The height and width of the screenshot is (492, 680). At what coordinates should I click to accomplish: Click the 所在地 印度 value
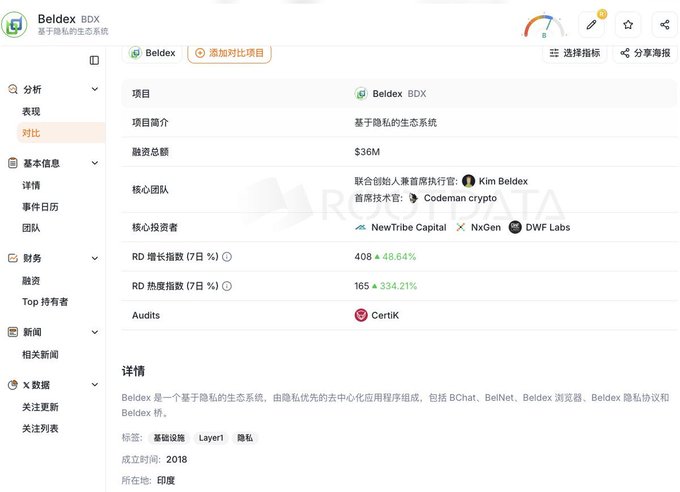pyautogui.click(x=166, y=480)
